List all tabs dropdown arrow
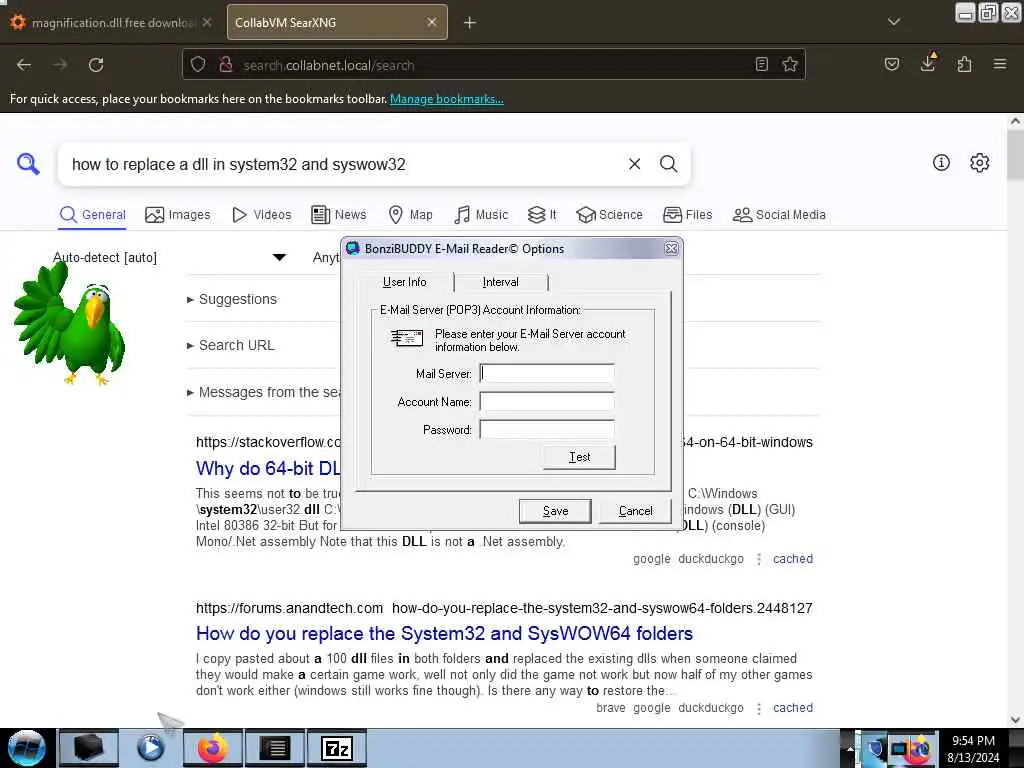 point(894,22)
